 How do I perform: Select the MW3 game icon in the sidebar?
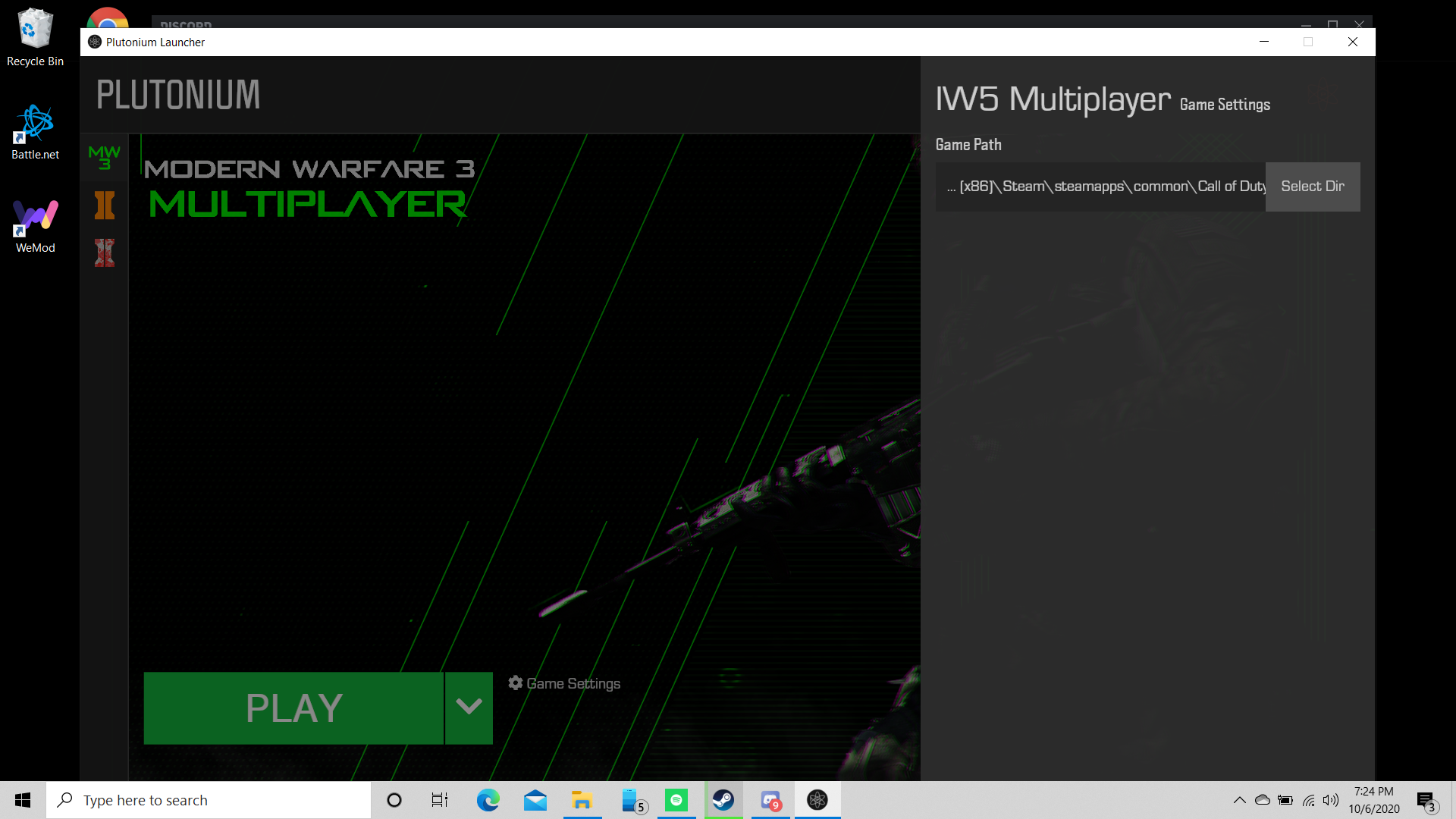coord(105,158)
